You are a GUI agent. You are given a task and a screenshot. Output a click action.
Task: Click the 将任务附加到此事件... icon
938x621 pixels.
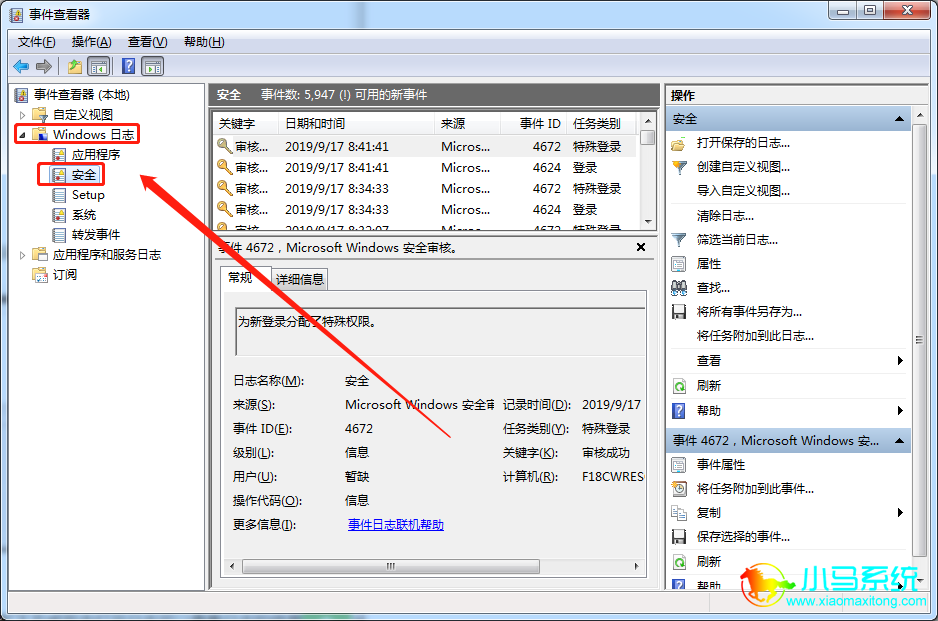click(x=678, y=489)
